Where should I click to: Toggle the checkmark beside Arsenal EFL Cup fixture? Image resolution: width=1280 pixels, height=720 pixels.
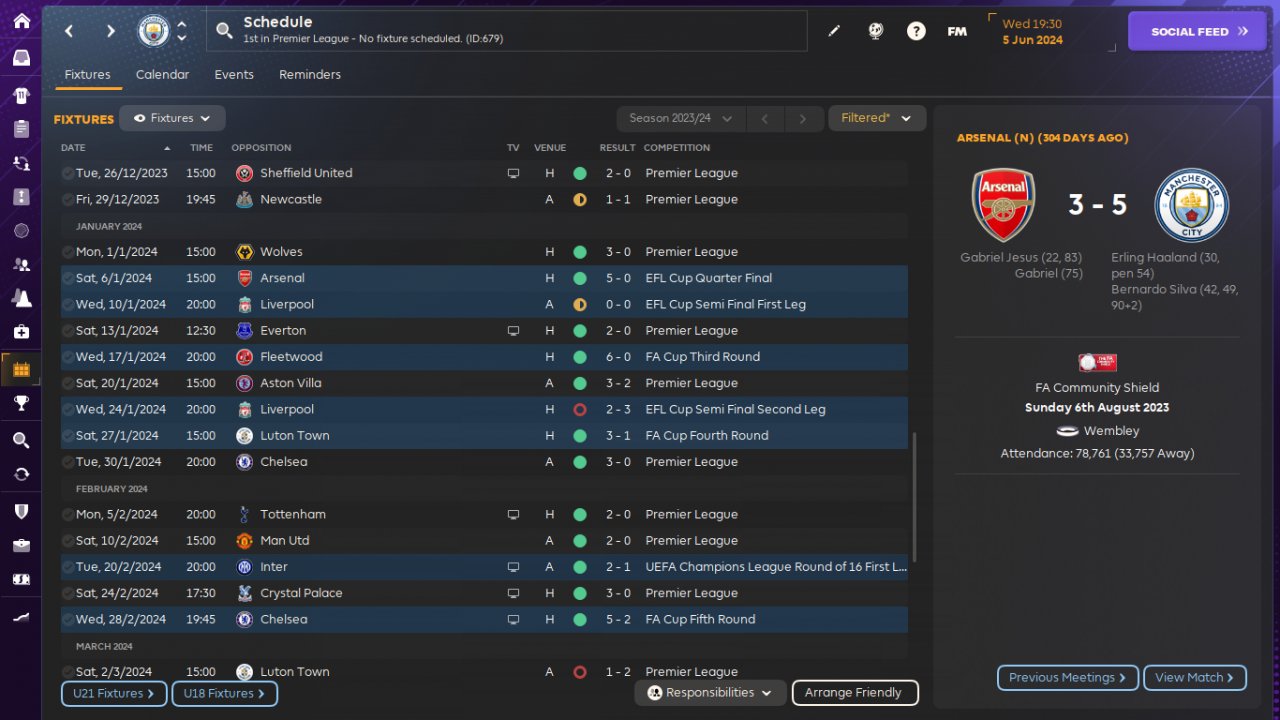tap(68, 278)
